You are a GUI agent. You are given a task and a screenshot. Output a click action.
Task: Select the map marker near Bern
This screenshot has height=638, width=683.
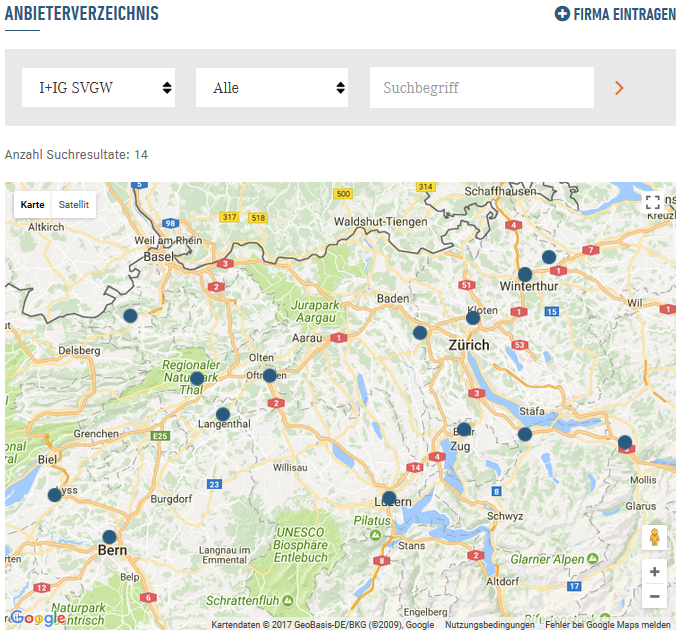pyautogui.click(x=109, y=536)
